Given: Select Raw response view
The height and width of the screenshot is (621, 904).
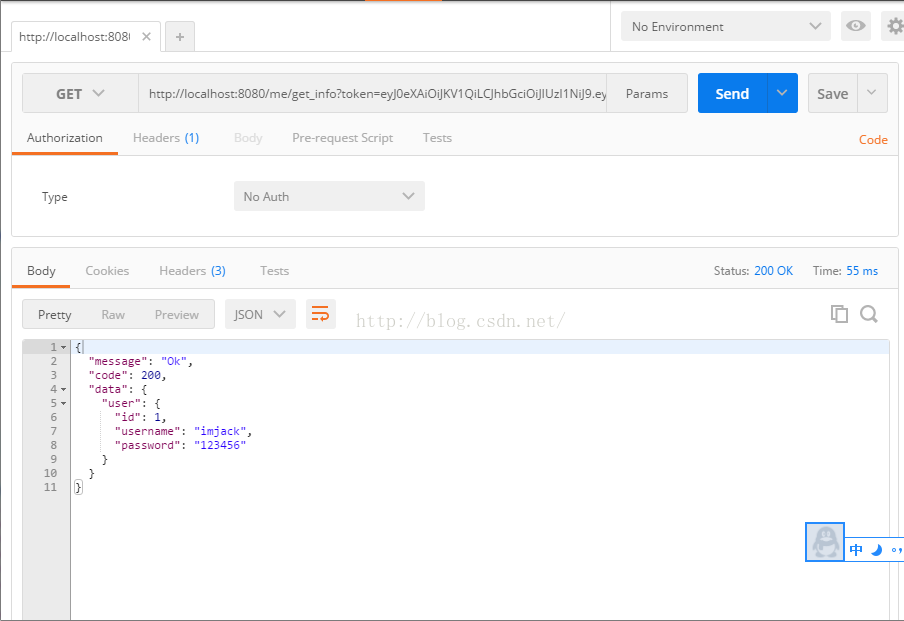Looking at the screenshot, I should (x=113, y=314).
